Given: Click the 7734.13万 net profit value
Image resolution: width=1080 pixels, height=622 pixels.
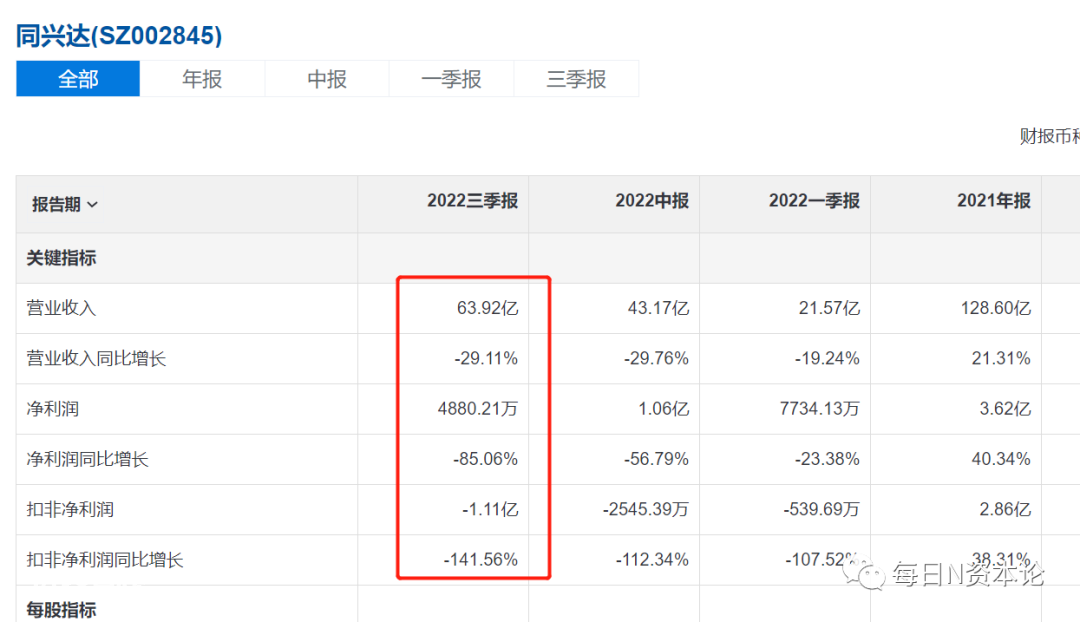Looking at the screenshot, I should tap(820, 408).
